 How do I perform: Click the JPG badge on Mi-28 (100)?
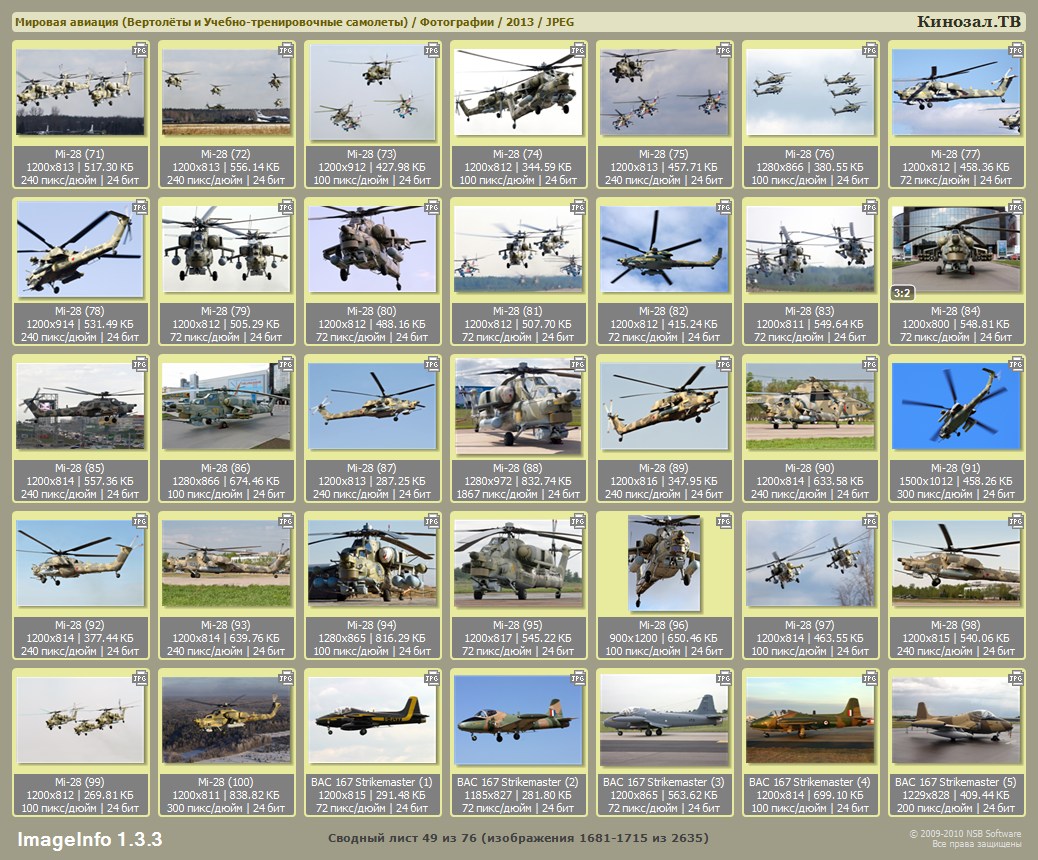(x=286, y=678)
